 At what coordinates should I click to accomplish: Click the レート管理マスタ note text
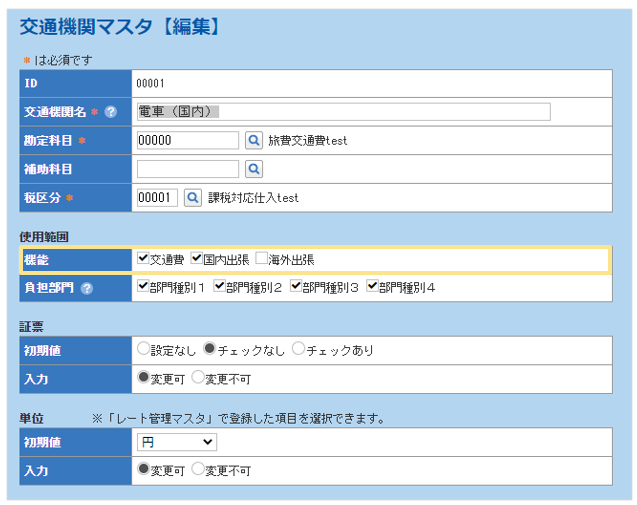(x=238, y=418)
